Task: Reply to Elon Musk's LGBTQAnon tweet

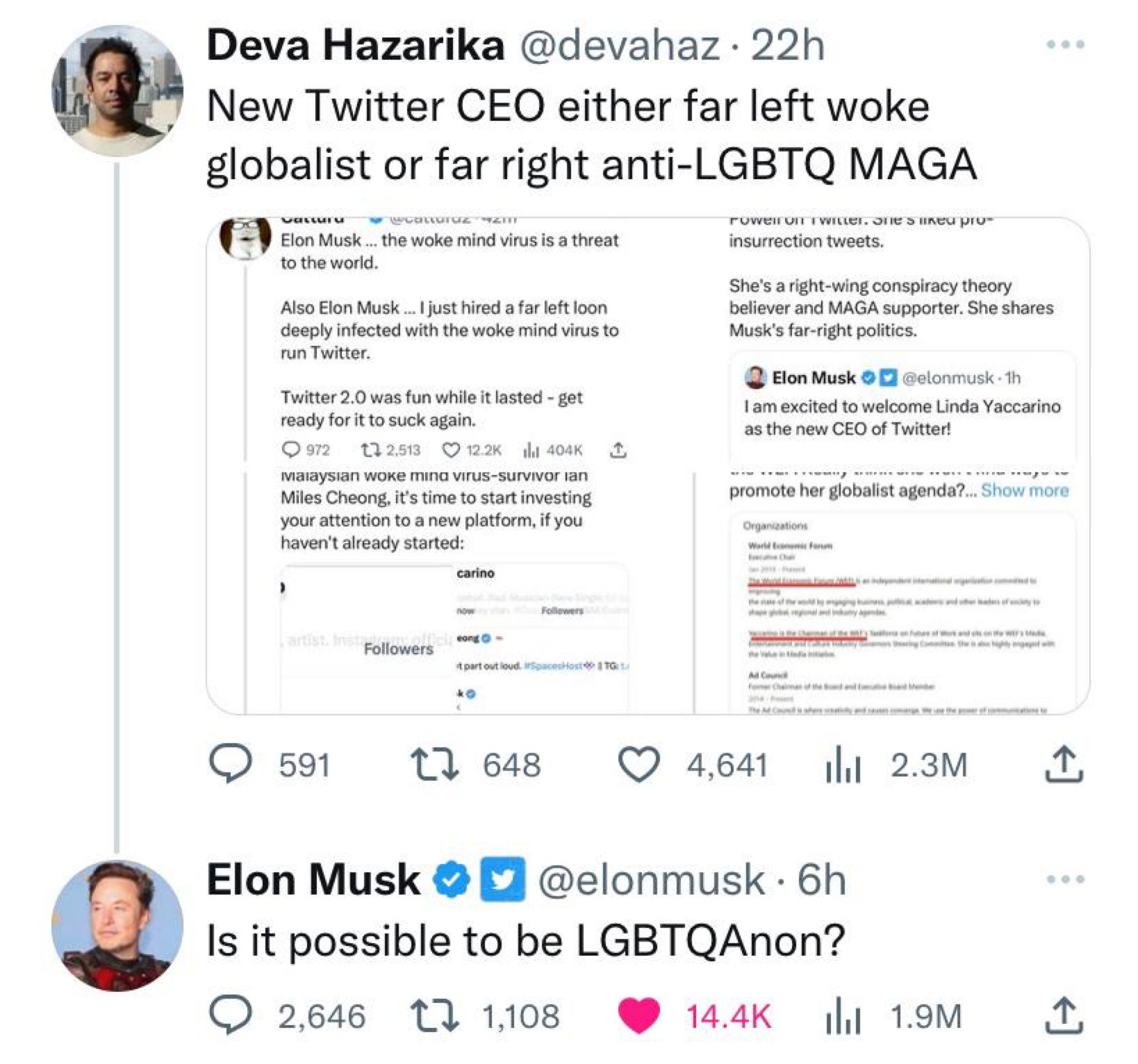Action: 231,1016
